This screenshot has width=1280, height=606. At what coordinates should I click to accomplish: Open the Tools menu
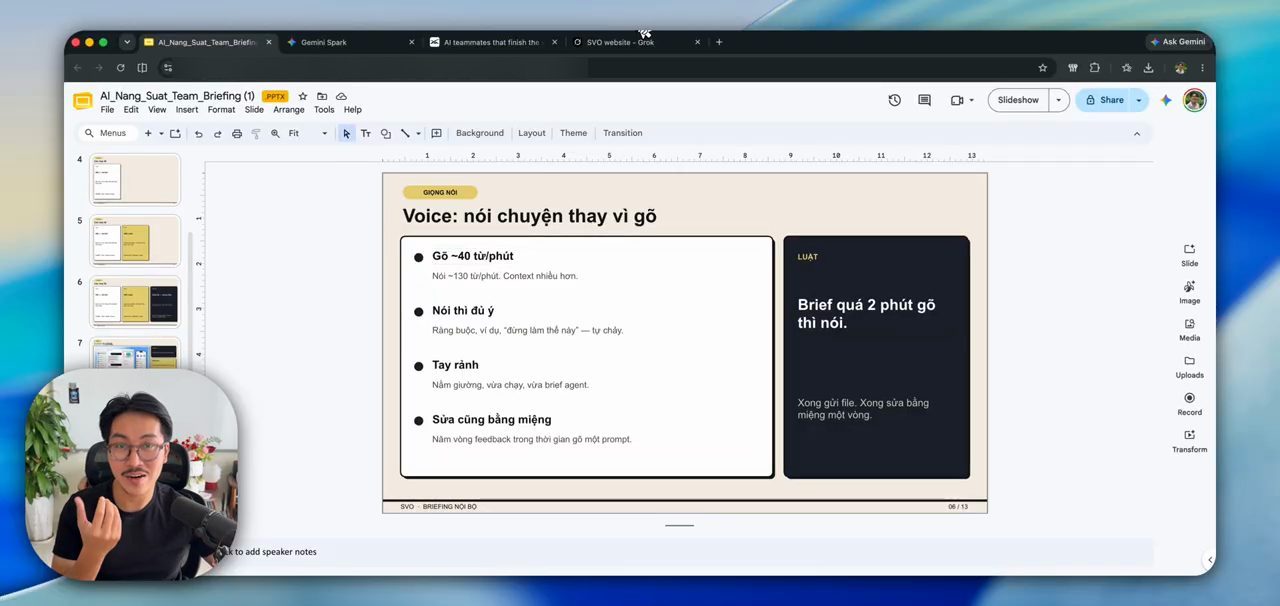pyautogui.click(x=324, y=110)
